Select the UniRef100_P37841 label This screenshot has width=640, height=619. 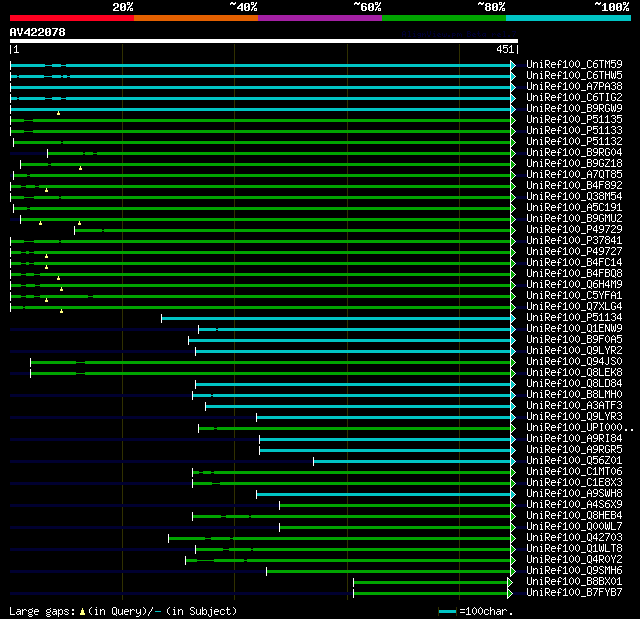coord(574,241)
